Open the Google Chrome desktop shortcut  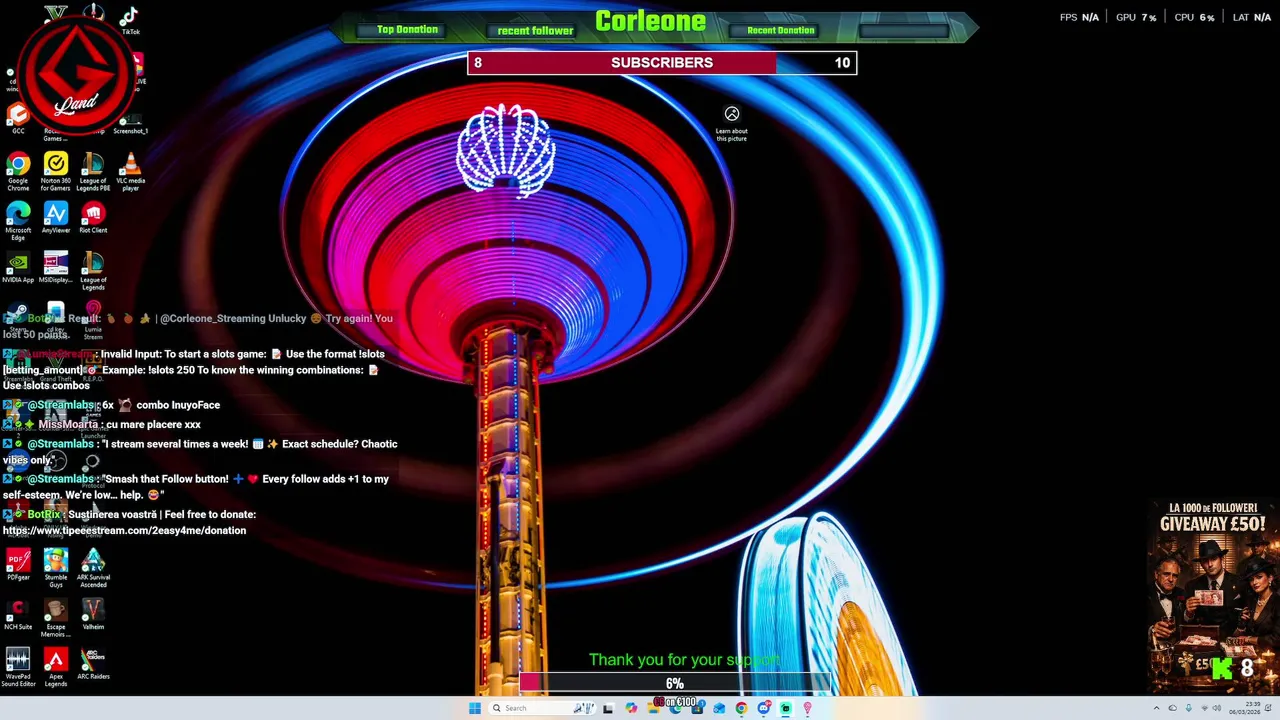tap(18, 172)
